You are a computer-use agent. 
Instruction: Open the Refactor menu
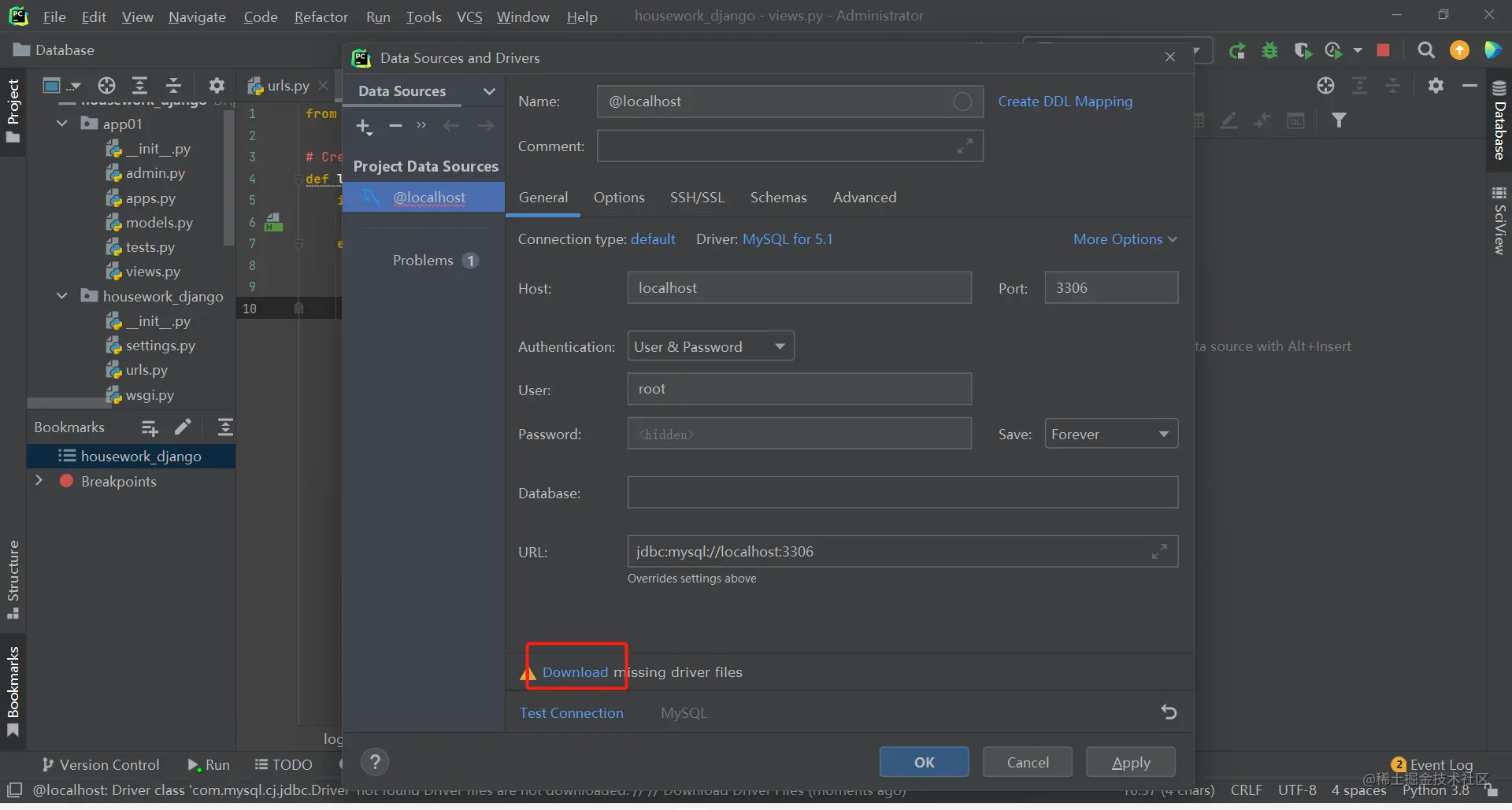pyautogui.click(x=321, y=17)
